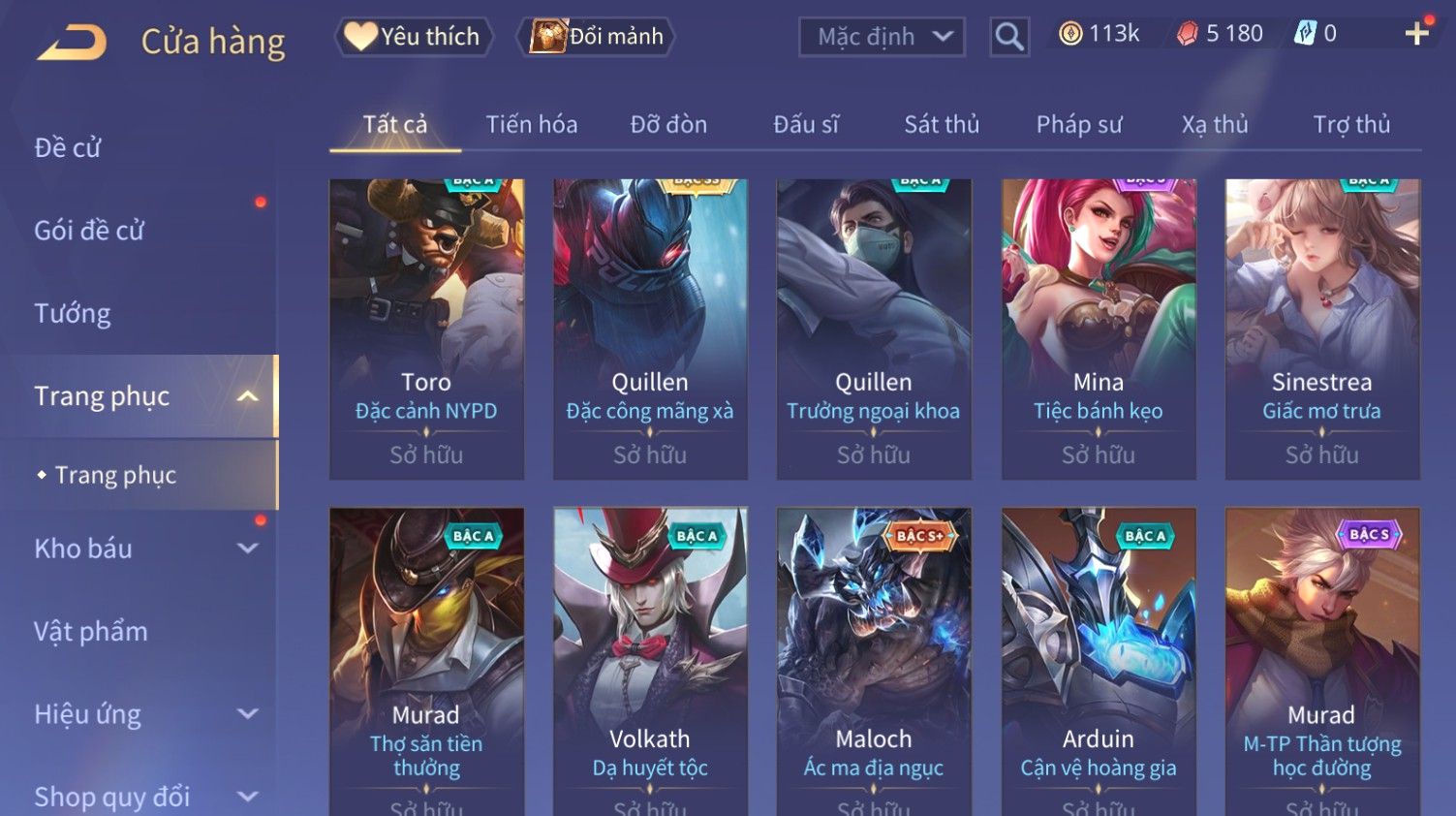The image size is (1456, 816).
Task: Tap the plus icon to add currency
Action: [1417, 34]
